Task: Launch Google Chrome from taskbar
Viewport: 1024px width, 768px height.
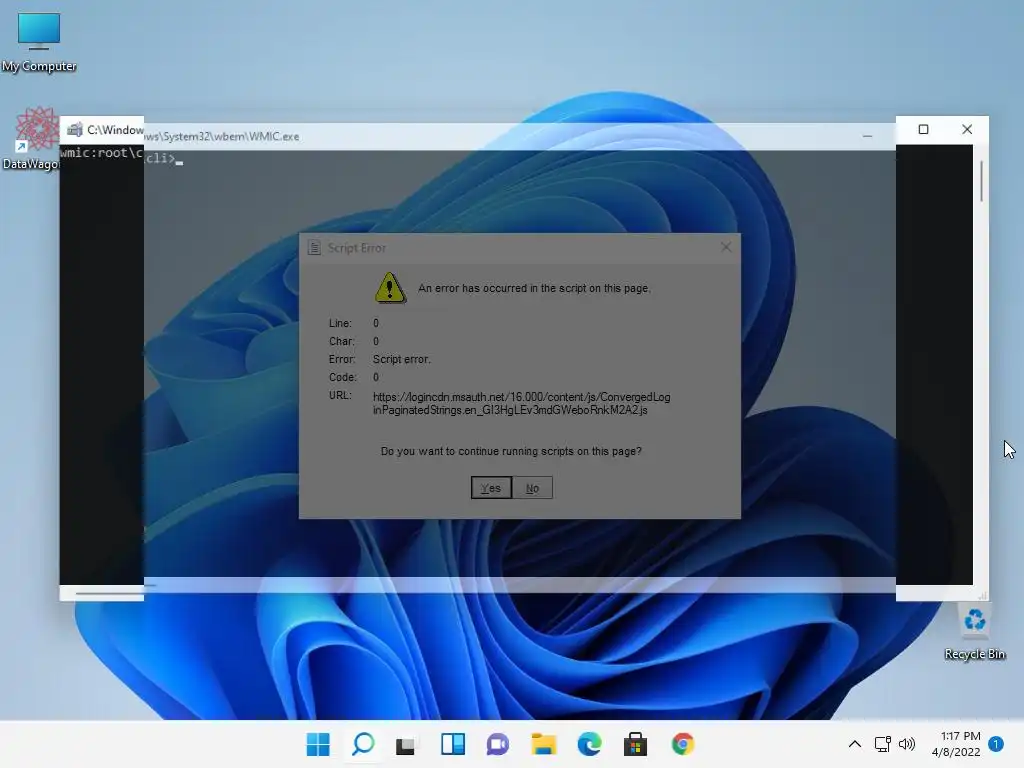Action: [x=682, y=744]
